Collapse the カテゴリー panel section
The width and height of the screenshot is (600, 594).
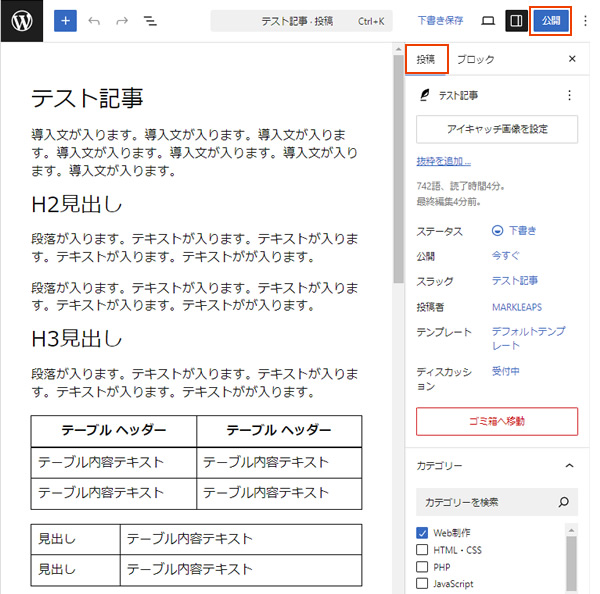(x=569, y=465)
